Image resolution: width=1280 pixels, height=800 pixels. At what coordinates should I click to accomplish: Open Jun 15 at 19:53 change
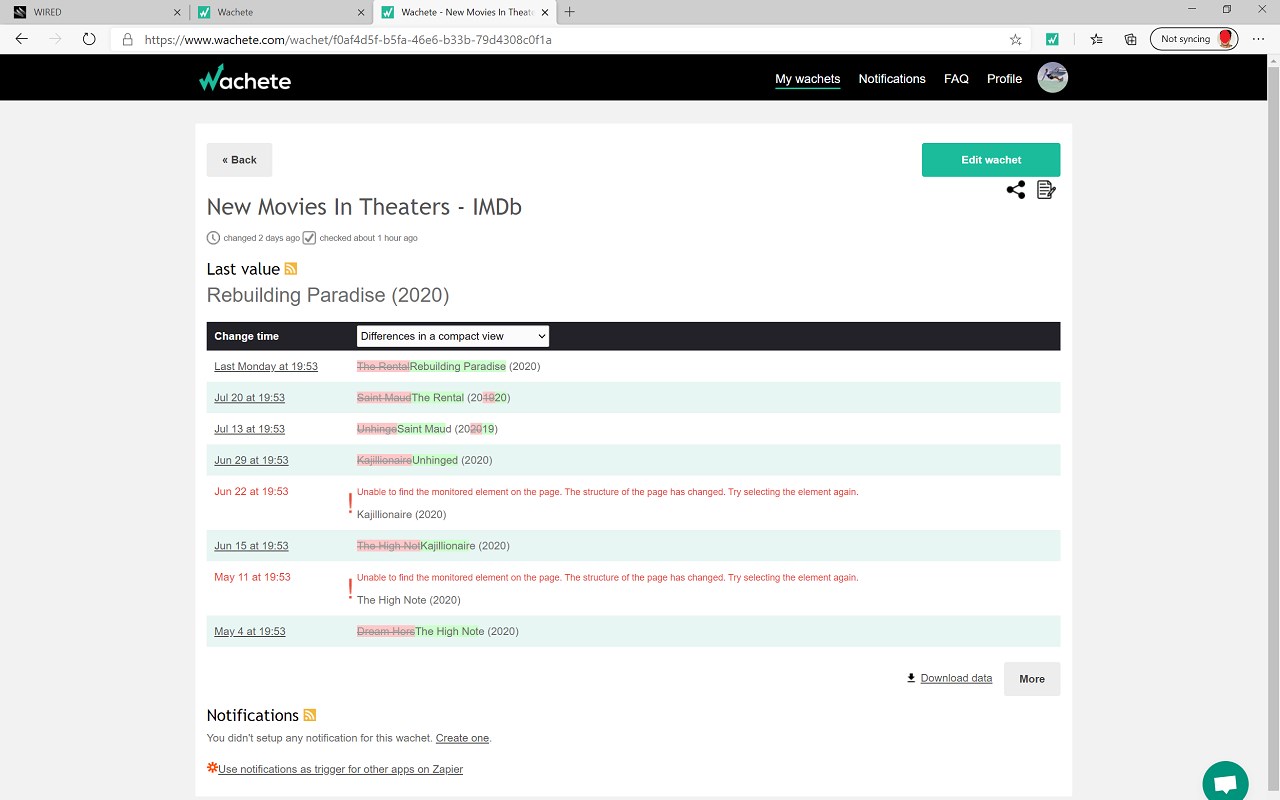tap(251, 546)
